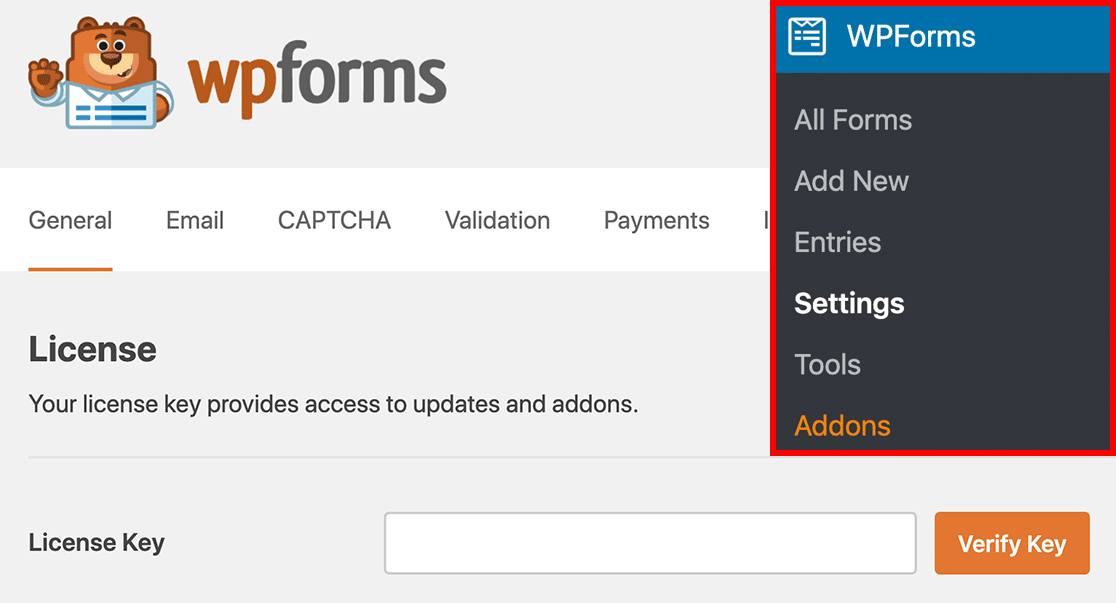
Task: Go to the orange Addons menu item
Action: [x=842, y=425]
